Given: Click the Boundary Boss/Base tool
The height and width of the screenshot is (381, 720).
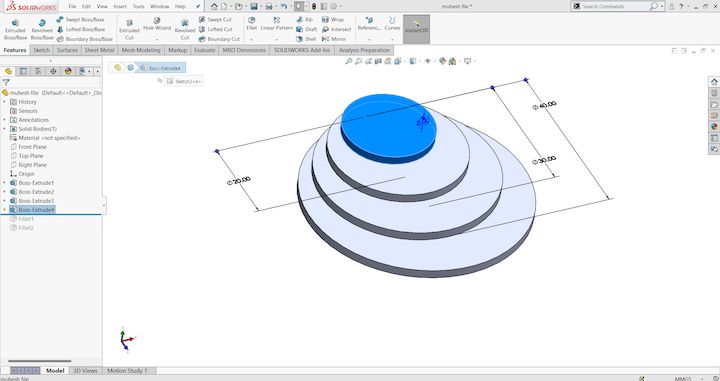Looking at the screenshot, I should (x=84, y=39).
